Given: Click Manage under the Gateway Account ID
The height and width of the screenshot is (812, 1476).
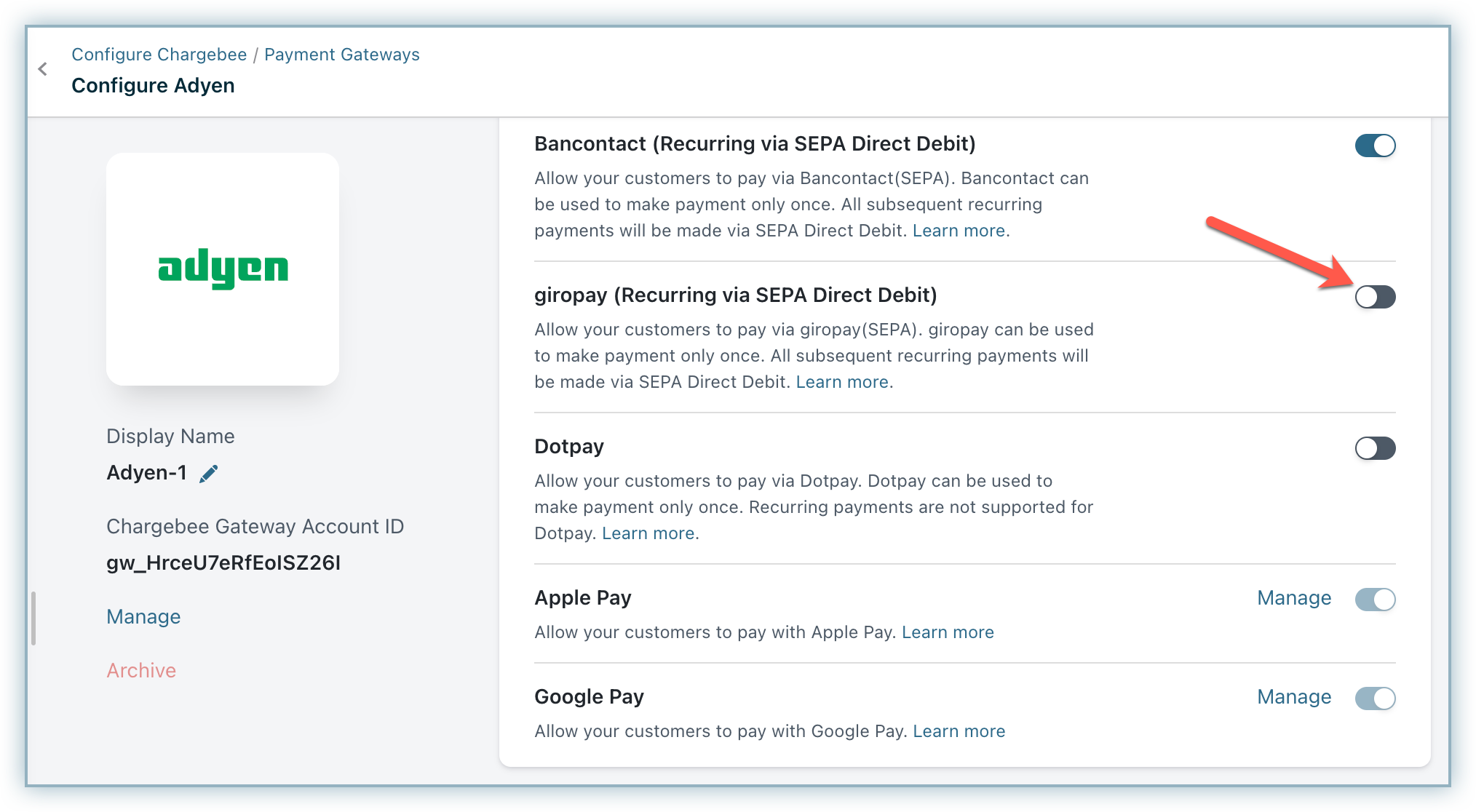Looking at the screenshot, I should [x=143, y=617].
